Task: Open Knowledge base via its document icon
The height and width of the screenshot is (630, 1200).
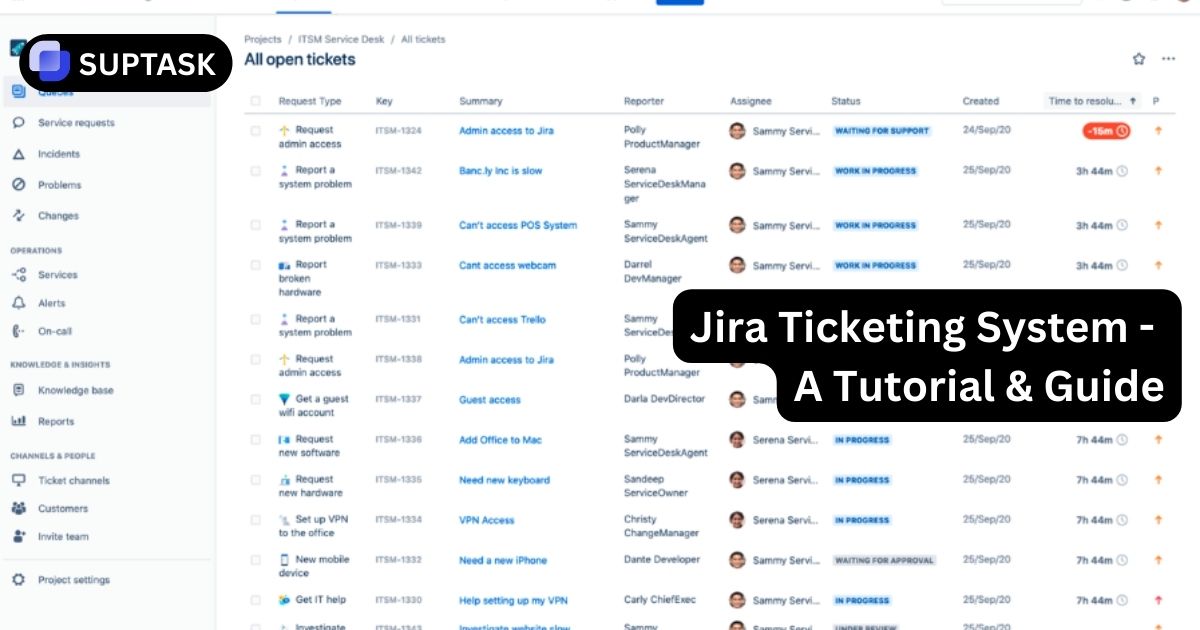Action: tap(18, 390)
